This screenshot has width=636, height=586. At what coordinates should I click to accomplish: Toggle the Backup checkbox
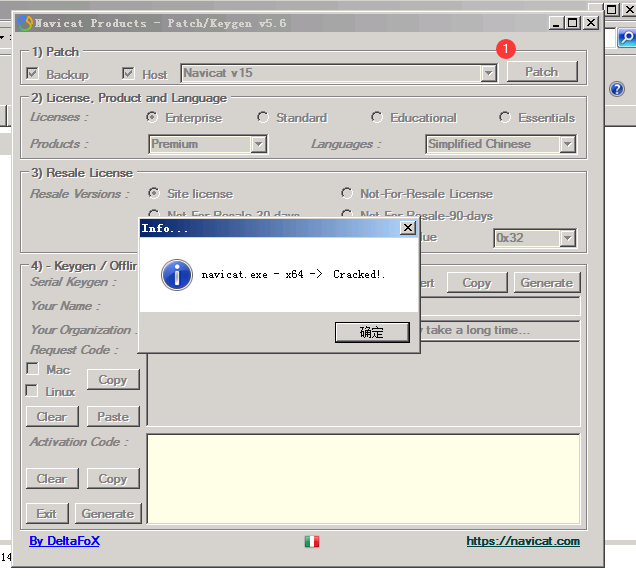(x=32, y=73)
